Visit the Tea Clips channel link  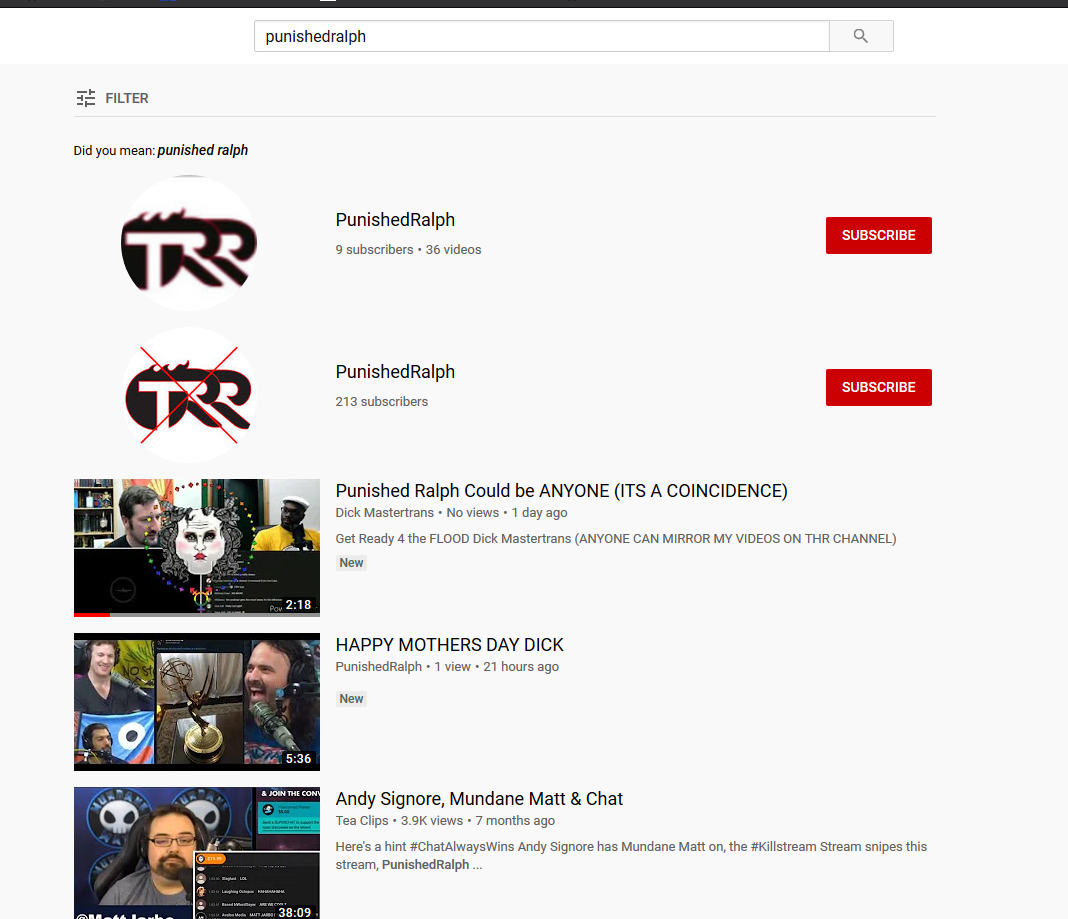362,820
